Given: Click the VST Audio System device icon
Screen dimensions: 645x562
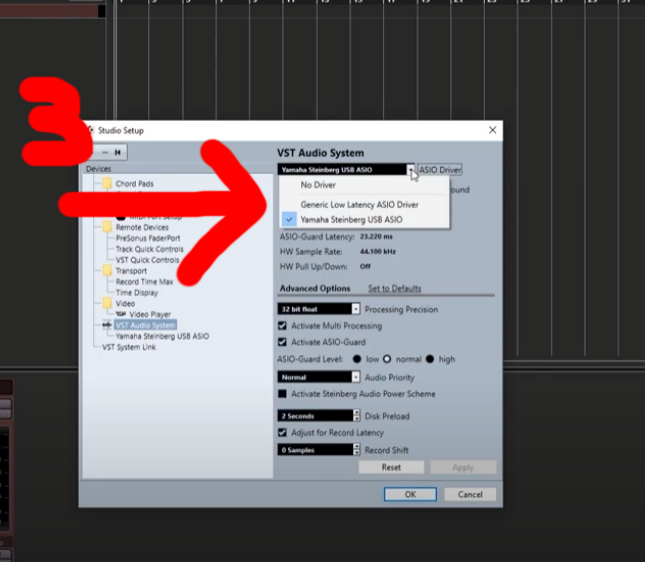Looking at the screenshot, I should click(x=107, y=325).
